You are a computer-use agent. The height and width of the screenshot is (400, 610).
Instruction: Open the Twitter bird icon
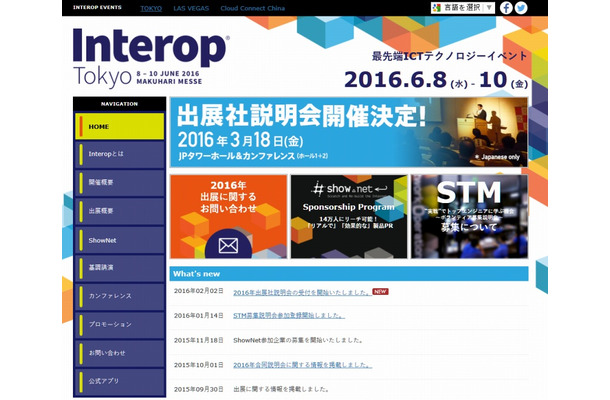tap(521, 8)
